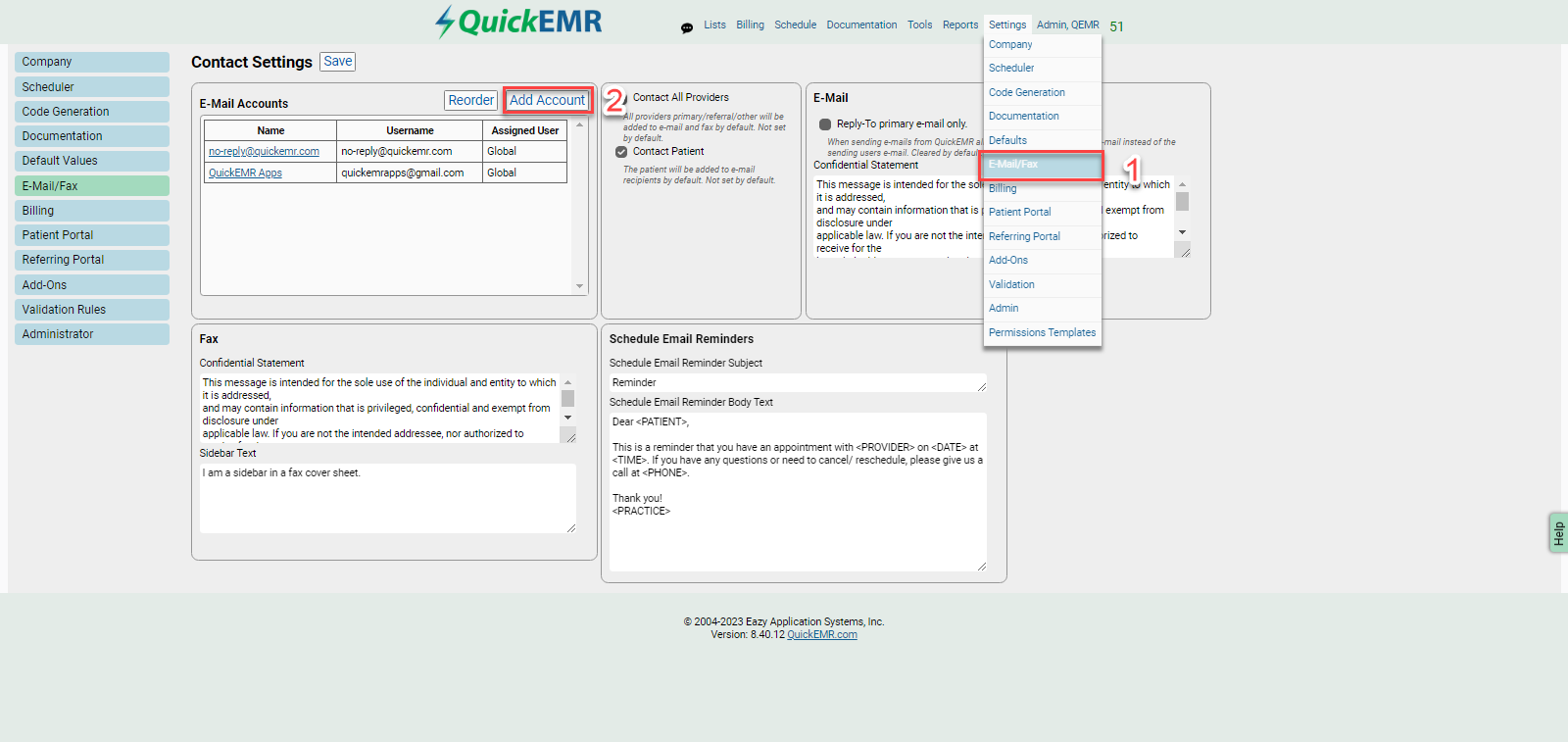Click the Name column header
The height and width of the screenshot is (742, 1568).
[270, 130]
